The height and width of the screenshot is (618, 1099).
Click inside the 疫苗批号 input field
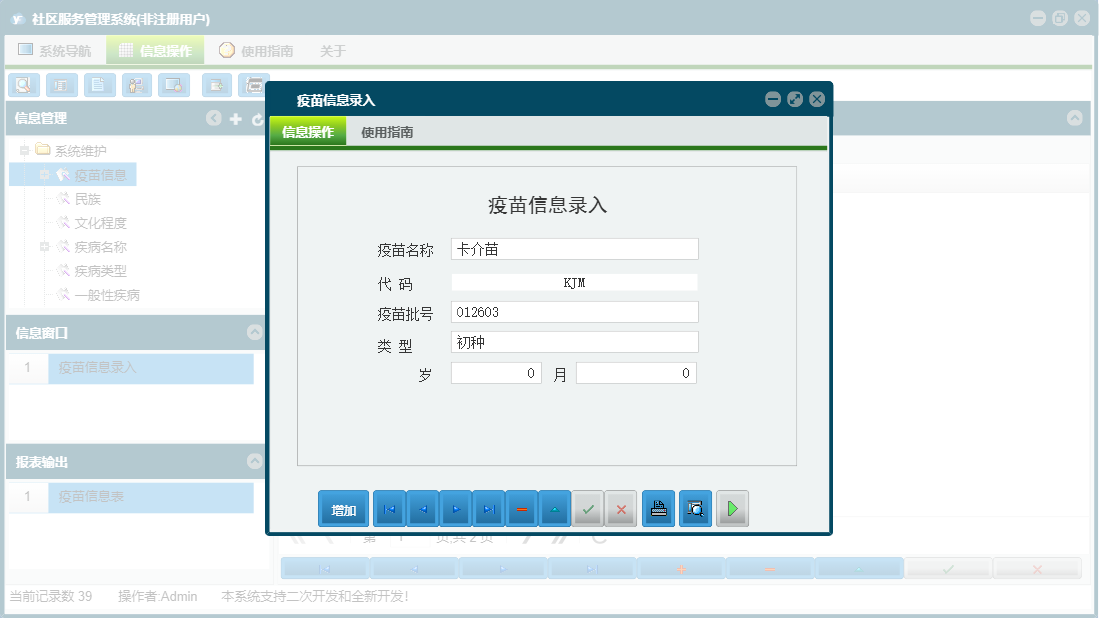574,311
